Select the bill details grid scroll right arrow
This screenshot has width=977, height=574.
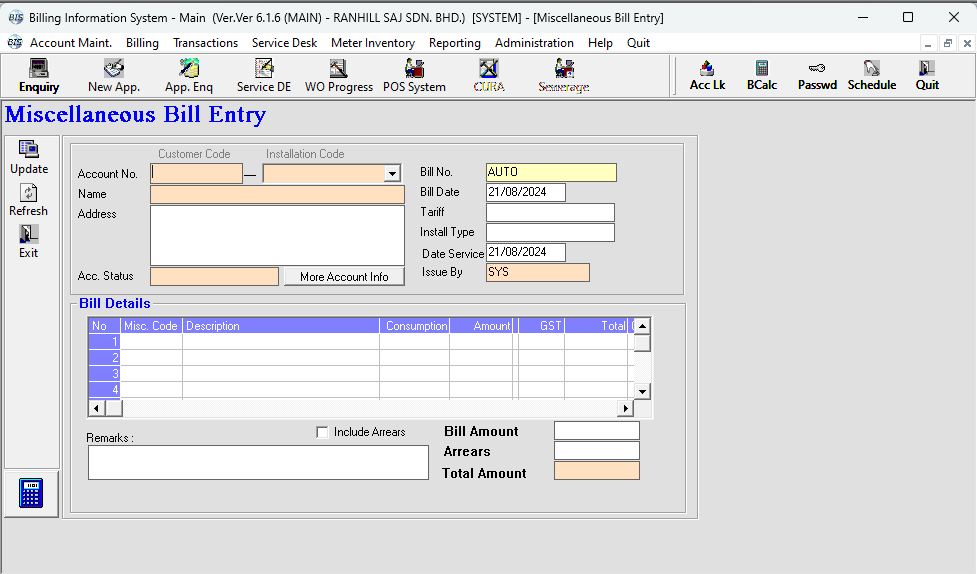625,408
